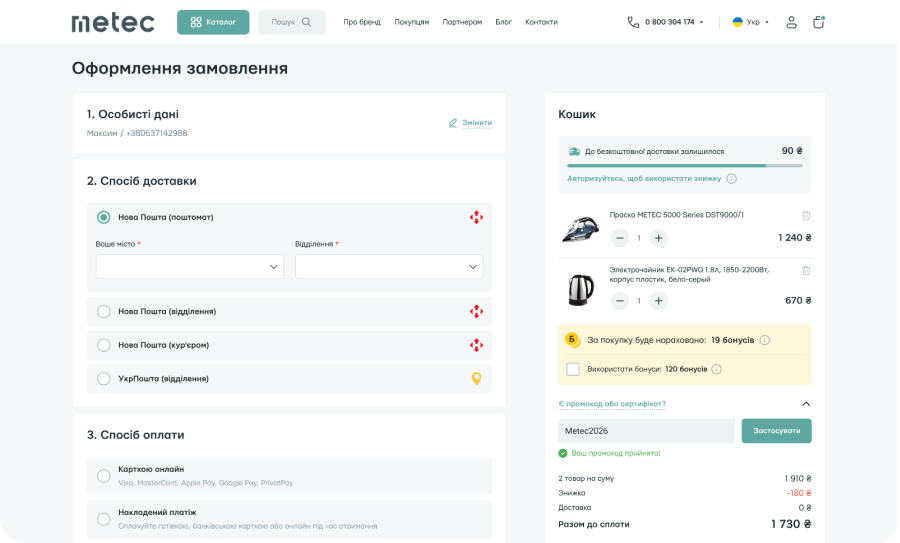Decrease quantity of Электрочайник kettle
The image size is (900, 543).
point(620,300)
